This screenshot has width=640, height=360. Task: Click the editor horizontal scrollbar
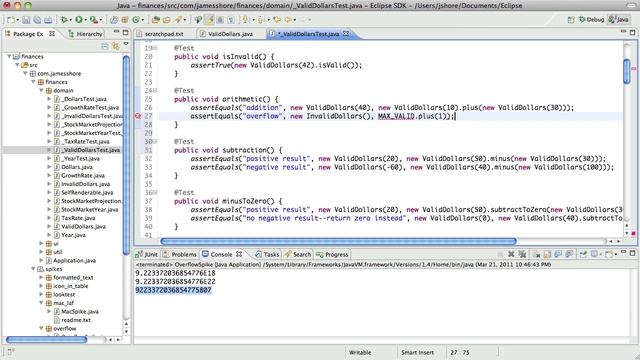click(339, 241)
